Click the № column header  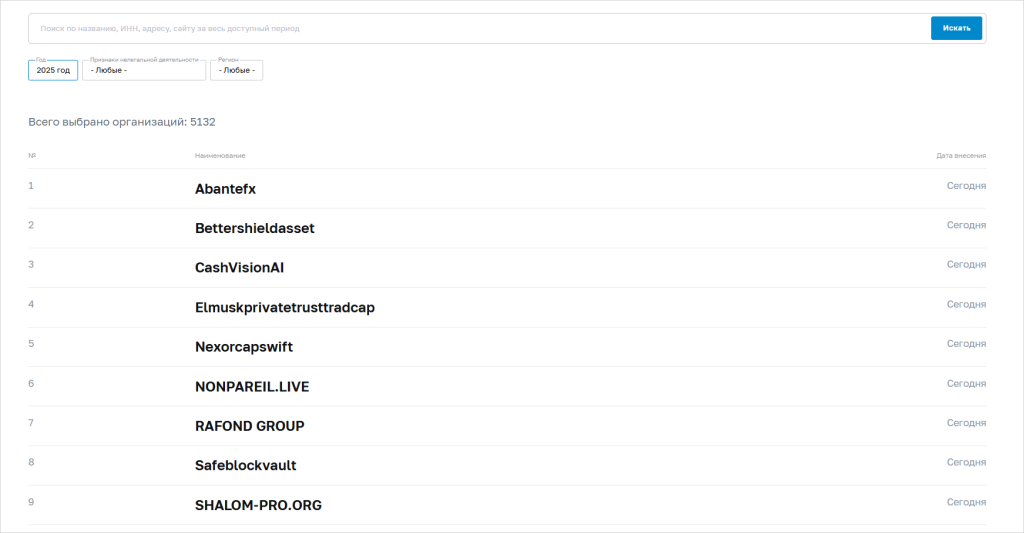tap(32, 156)
